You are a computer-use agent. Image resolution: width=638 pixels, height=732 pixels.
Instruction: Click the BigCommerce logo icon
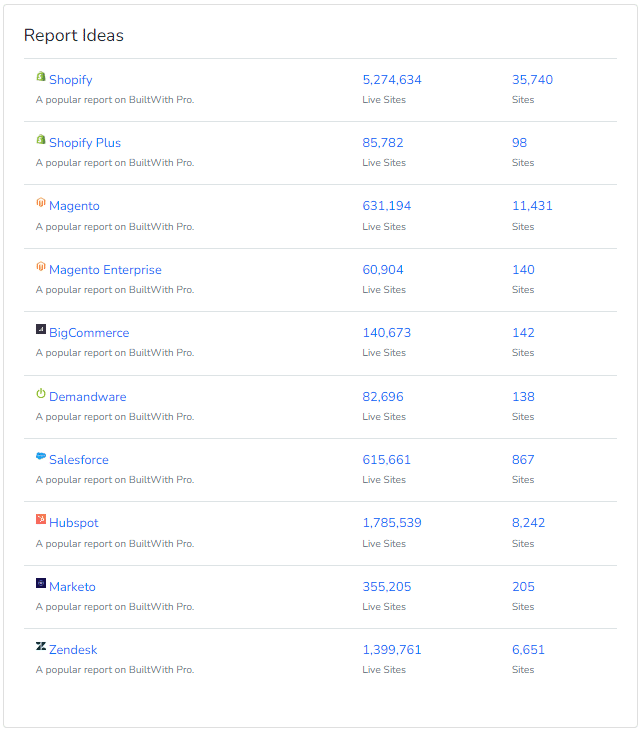pos(41,330)
